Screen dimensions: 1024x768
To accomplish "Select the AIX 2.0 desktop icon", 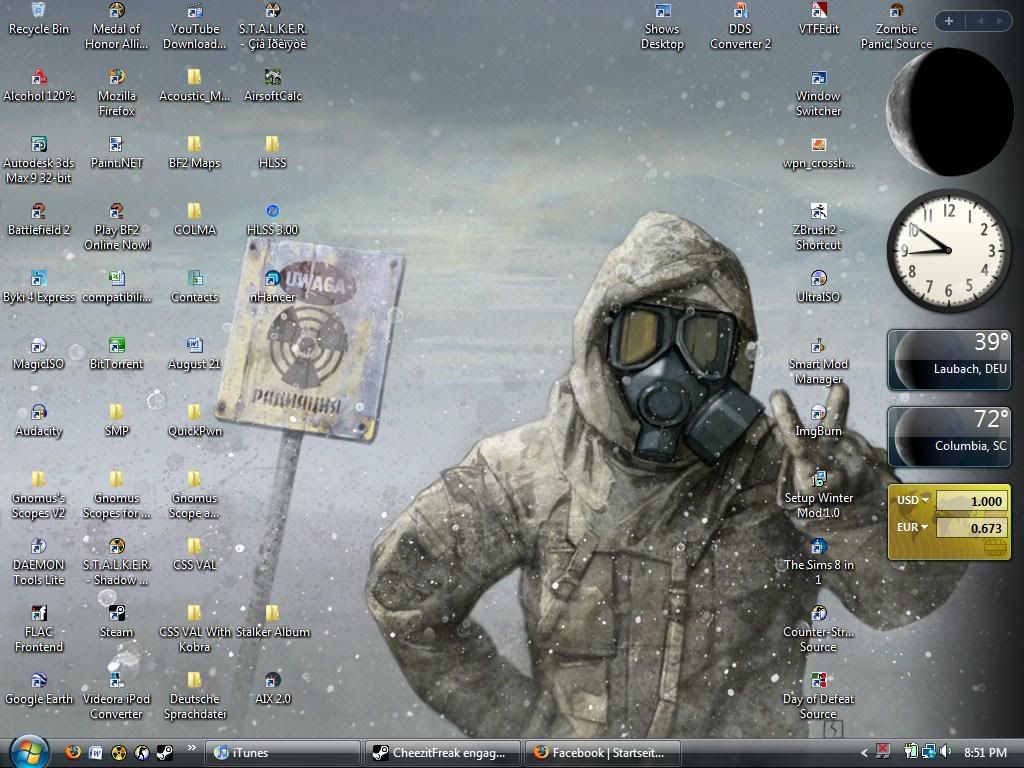I will (272, 689).
